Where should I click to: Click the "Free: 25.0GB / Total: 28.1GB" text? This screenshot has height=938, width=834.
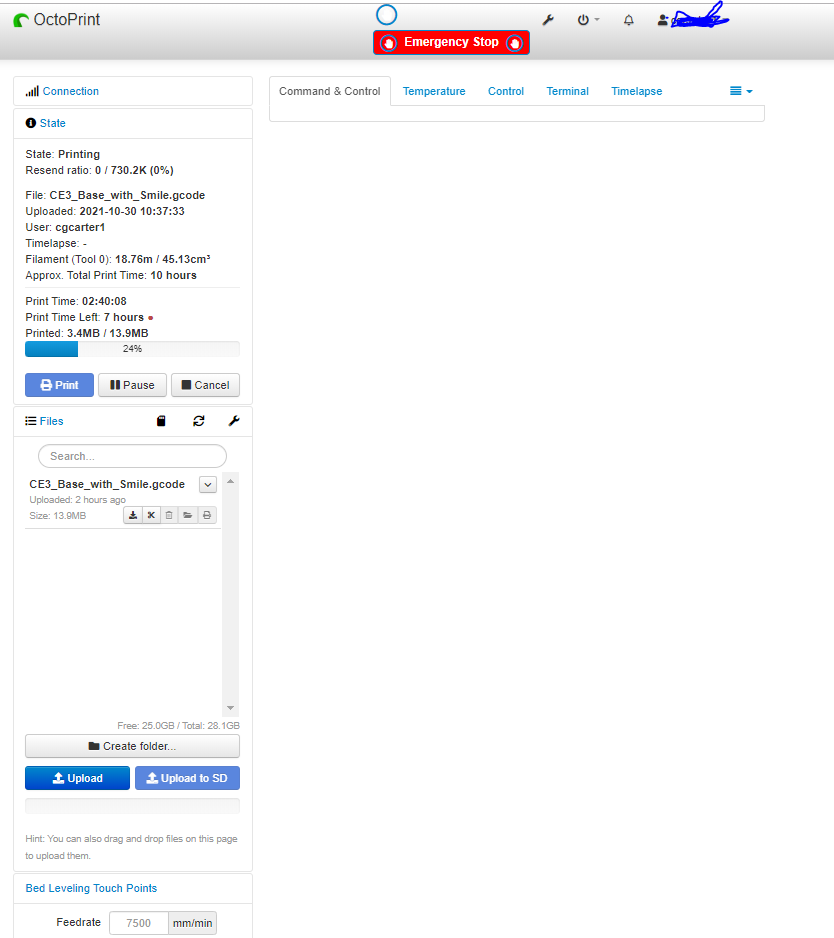point(178,726)
